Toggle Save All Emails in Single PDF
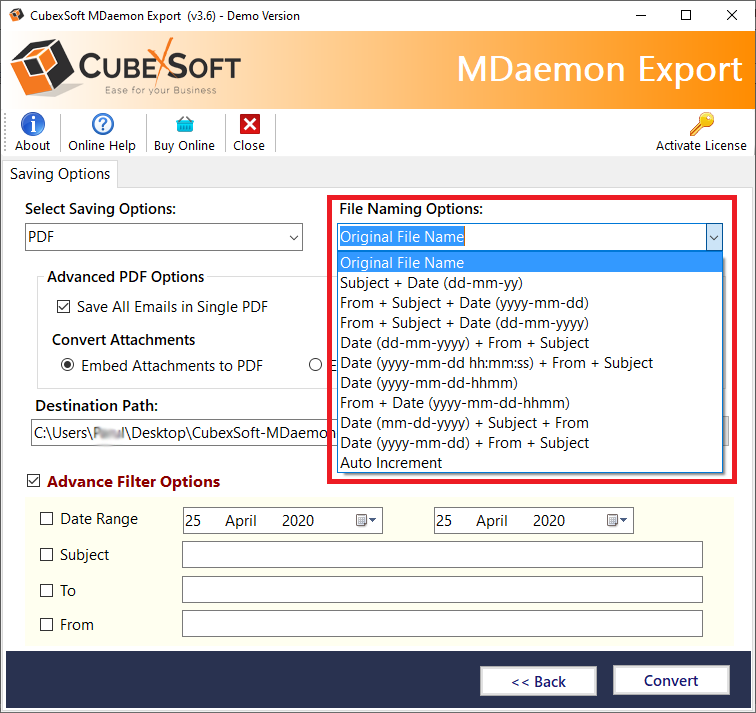Screen dimensions: 756x713 [x=64, y=307]
